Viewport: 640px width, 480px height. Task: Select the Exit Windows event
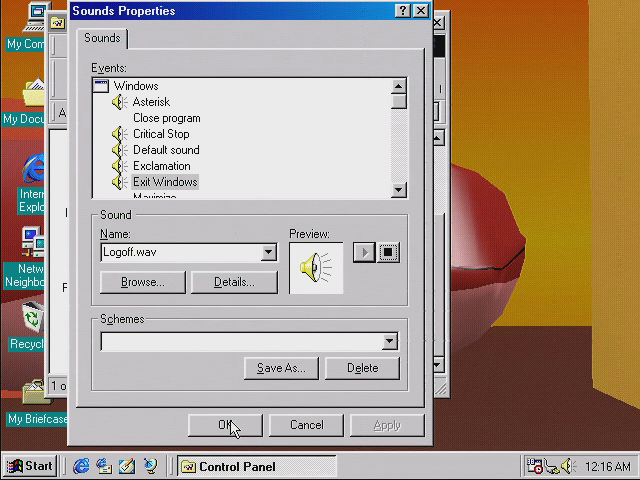(165, 182)
